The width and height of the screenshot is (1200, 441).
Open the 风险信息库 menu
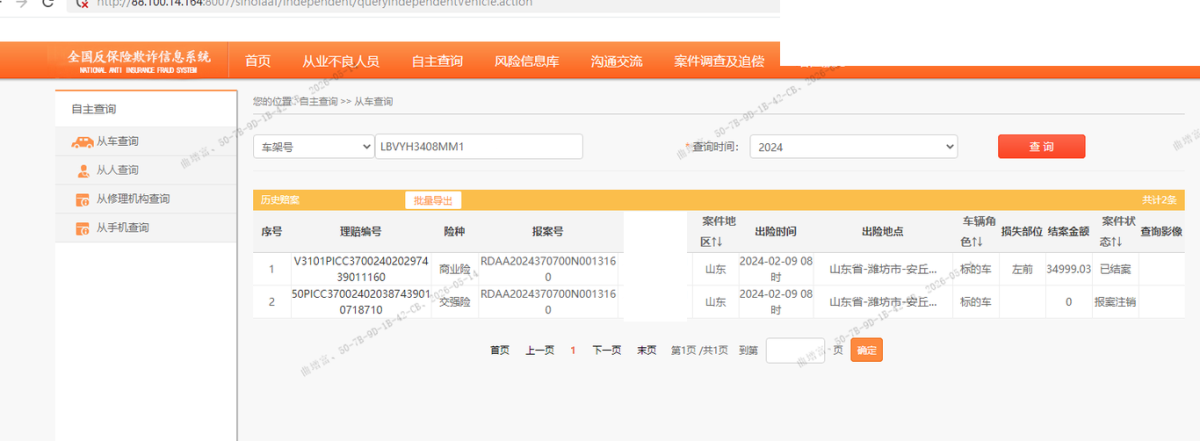(x=526, y=61)
